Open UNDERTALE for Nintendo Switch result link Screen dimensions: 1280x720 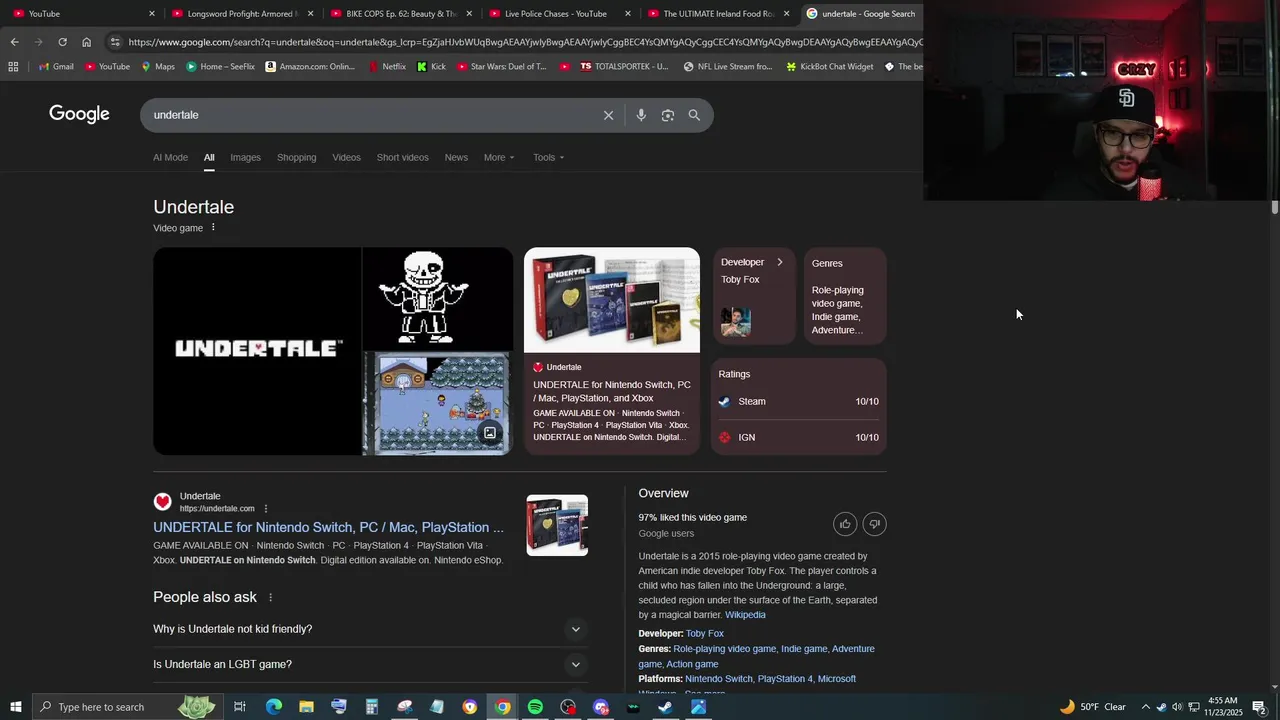tap(328, 527)
